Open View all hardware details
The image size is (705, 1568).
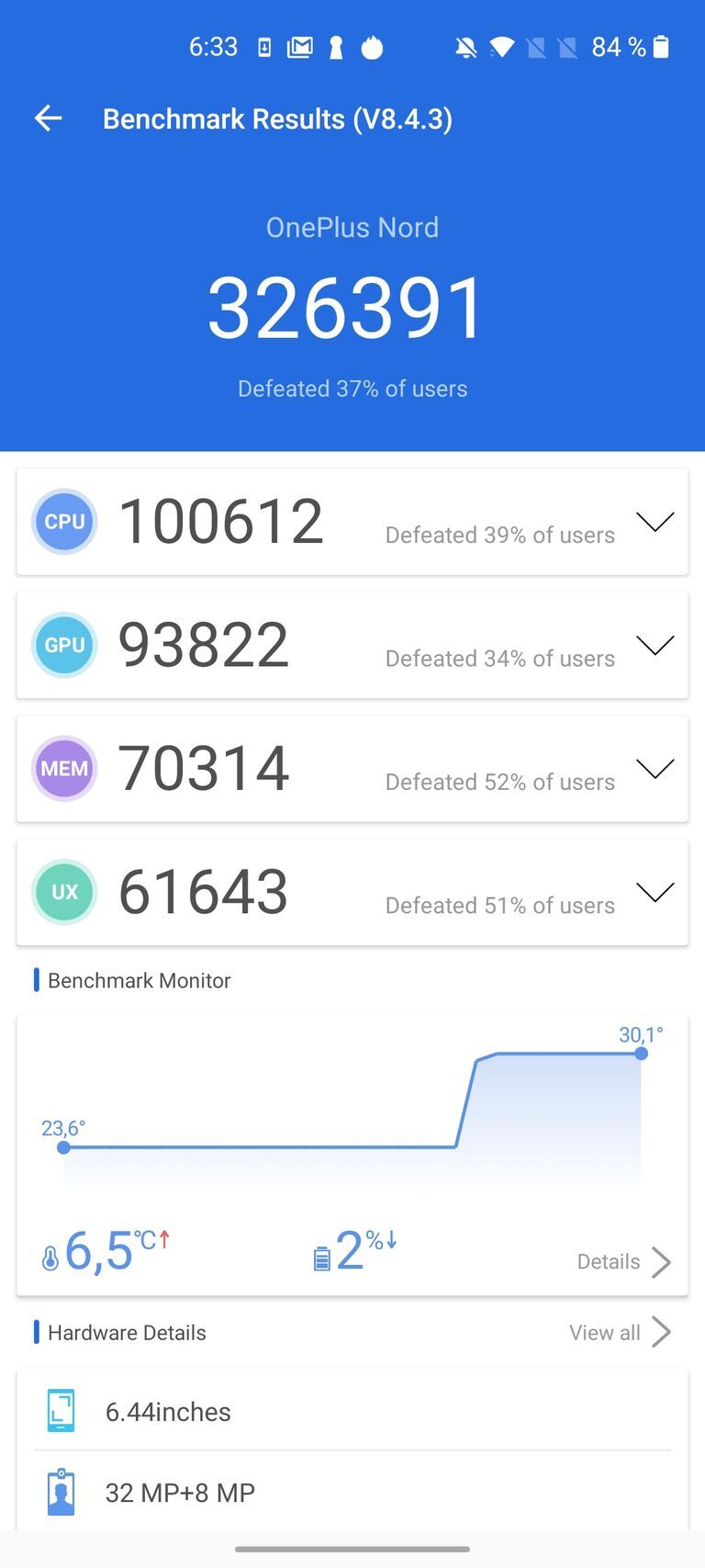point(620,1332)
